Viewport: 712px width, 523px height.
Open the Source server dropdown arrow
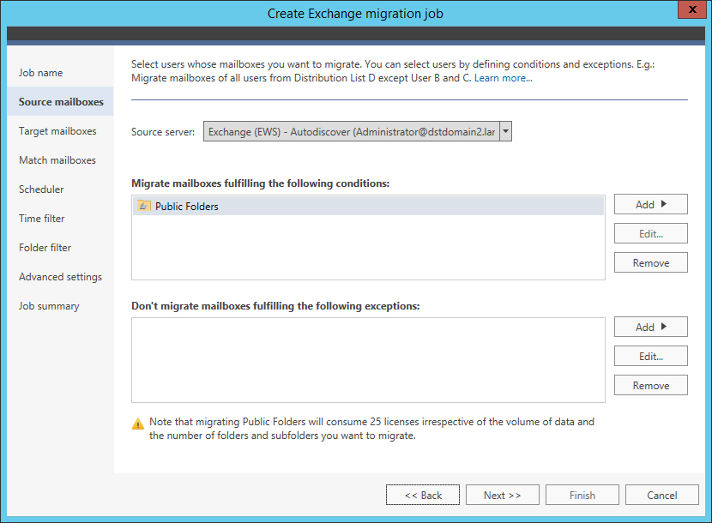click(505, 132)
